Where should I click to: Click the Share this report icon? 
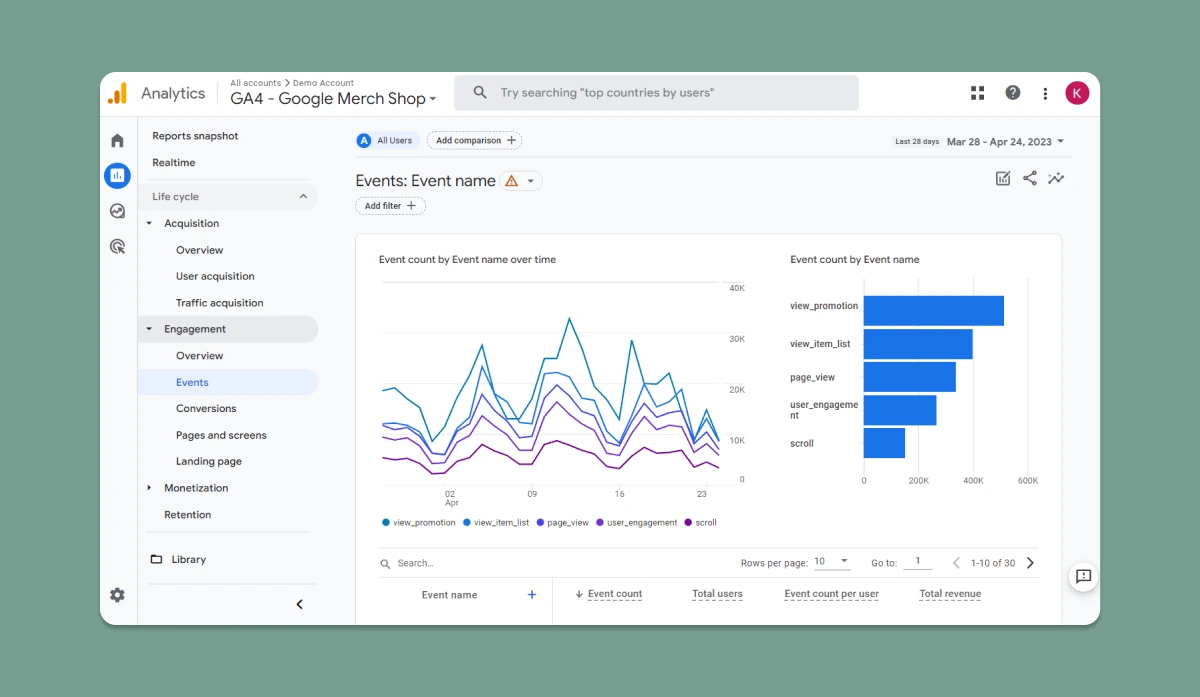coord(1030,179)
